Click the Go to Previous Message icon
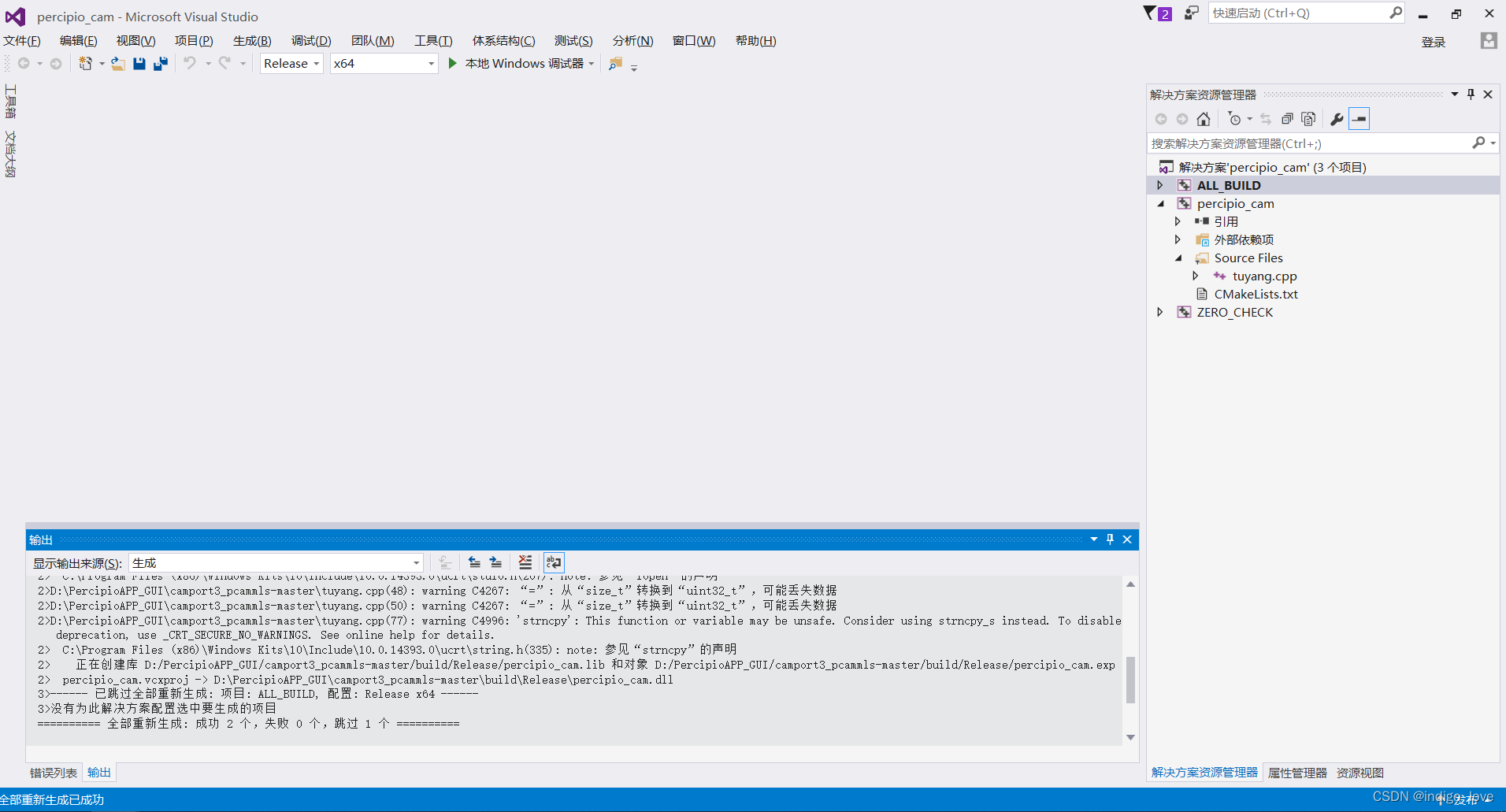 coord(474,562)
